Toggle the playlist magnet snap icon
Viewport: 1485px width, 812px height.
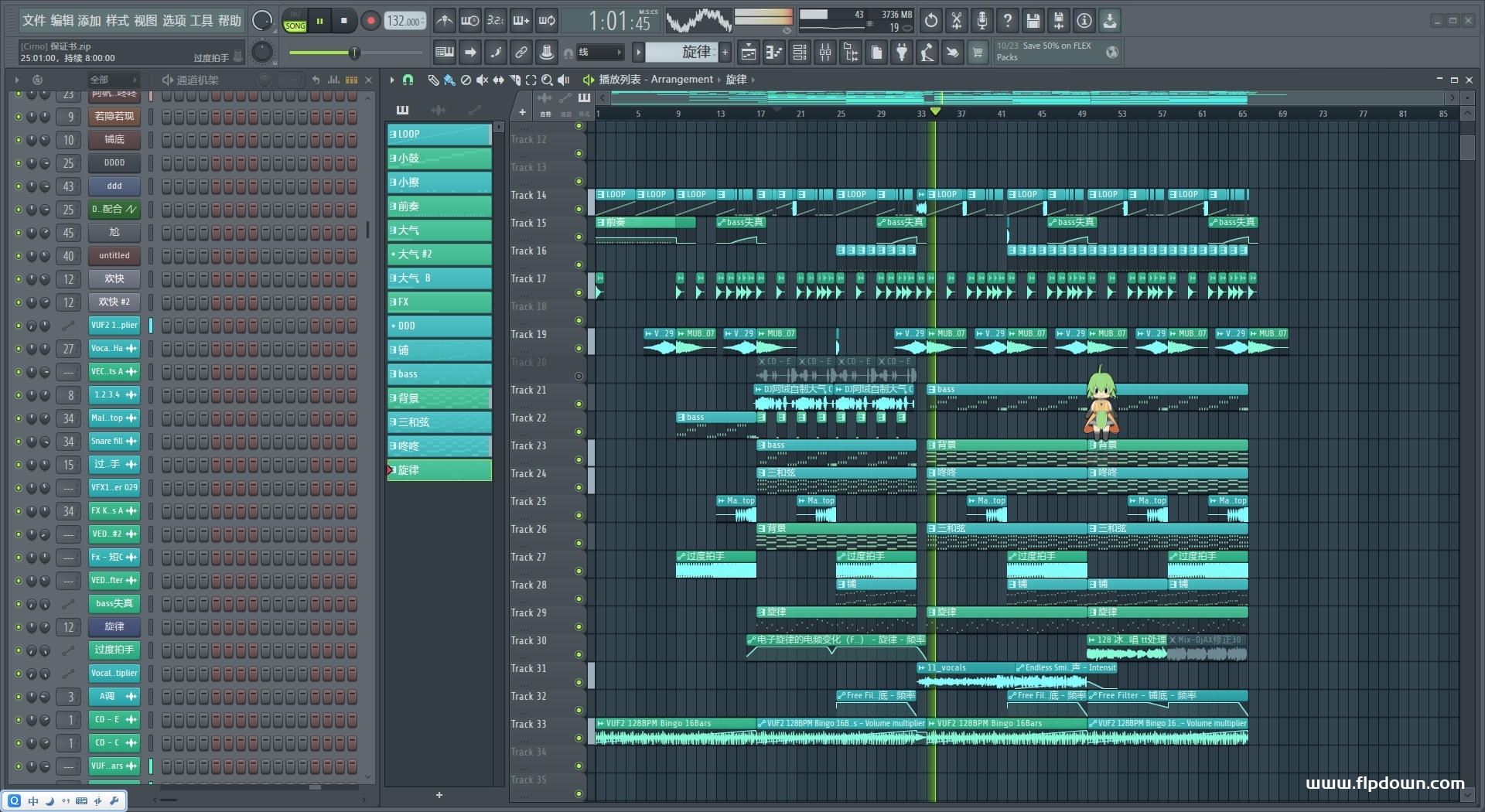tap(408, 80)
